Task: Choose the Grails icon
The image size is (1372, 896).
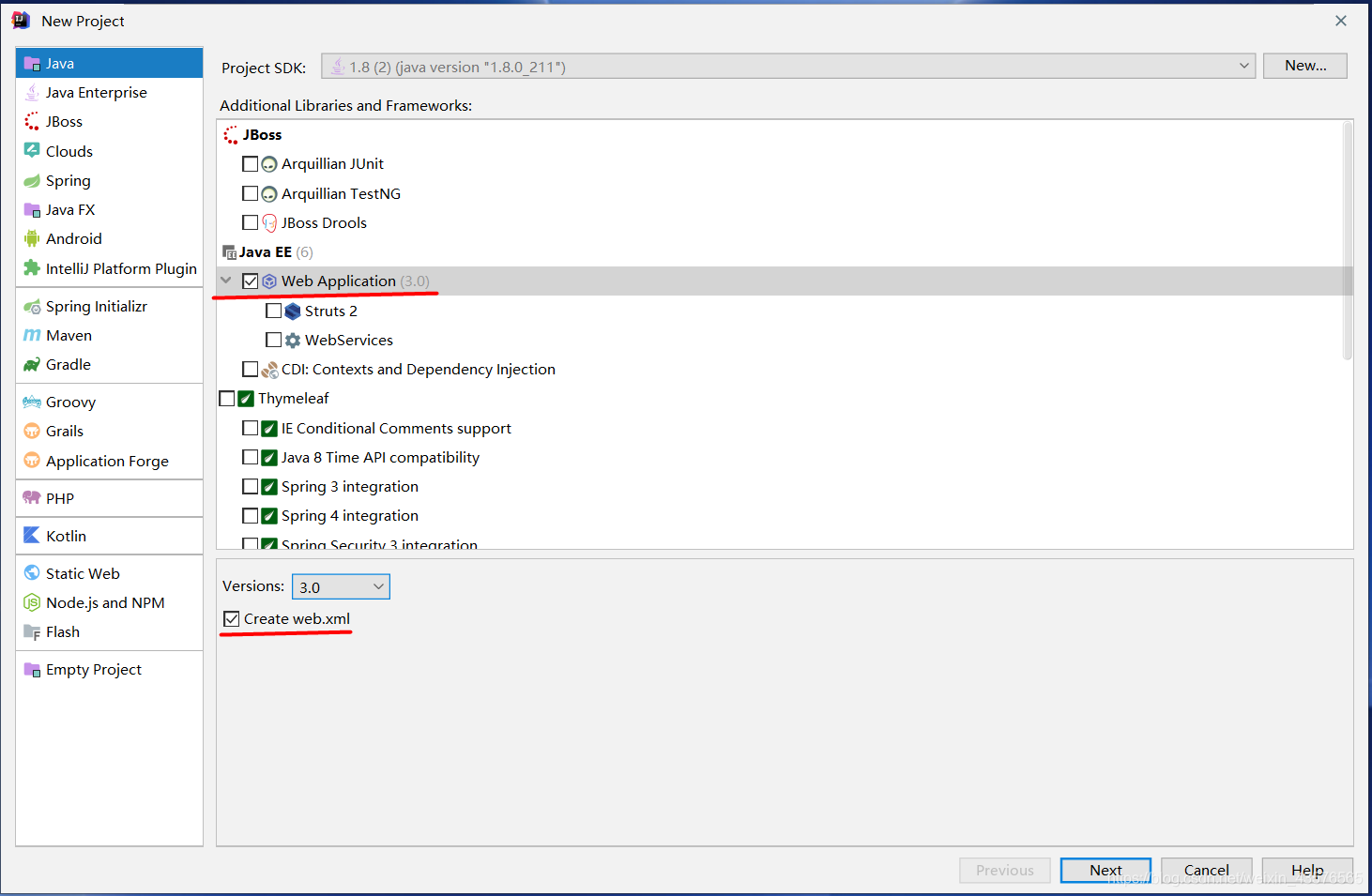Action: [32, 431]
